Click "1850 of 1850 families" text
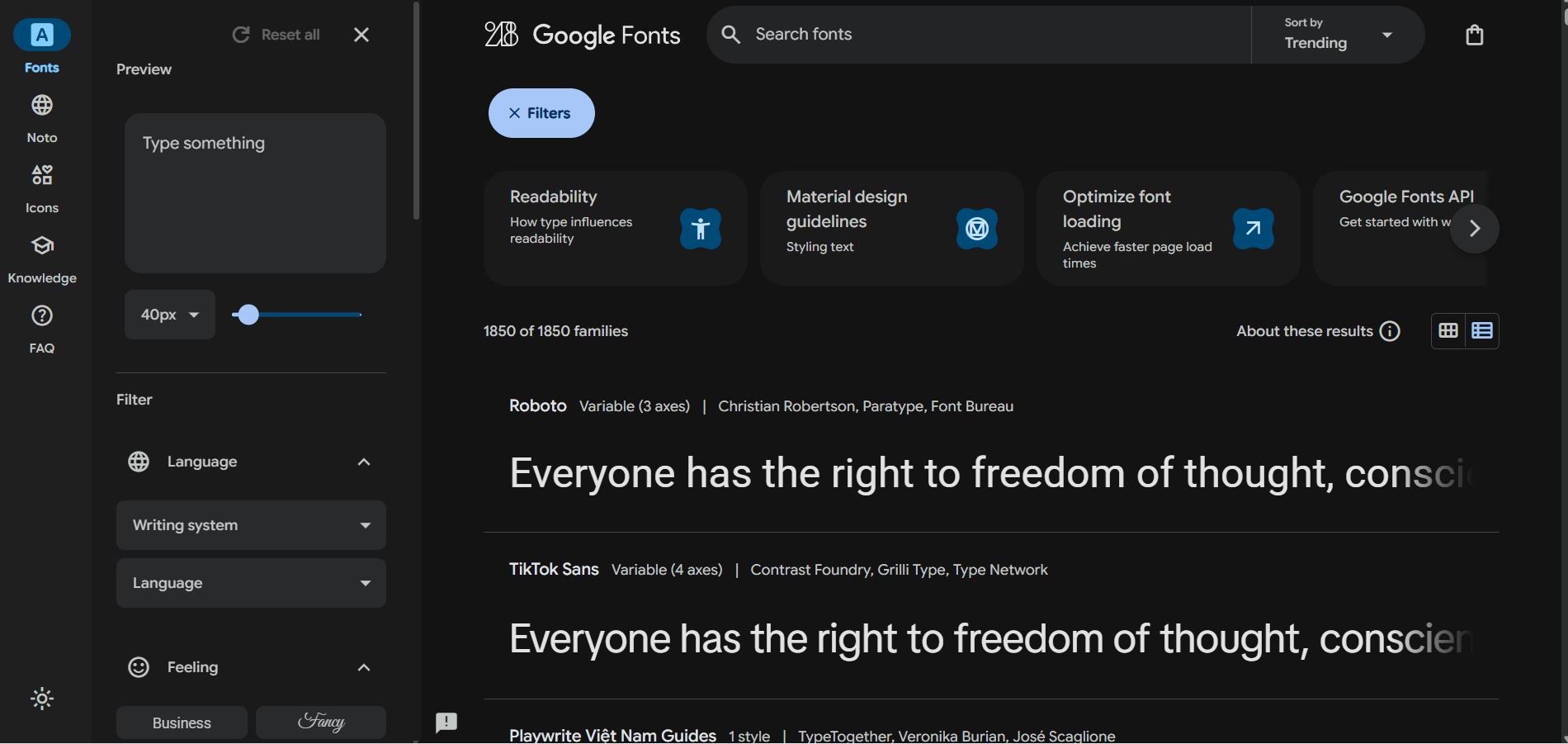This screenshot has height=744, width=1568. [555, 331]
